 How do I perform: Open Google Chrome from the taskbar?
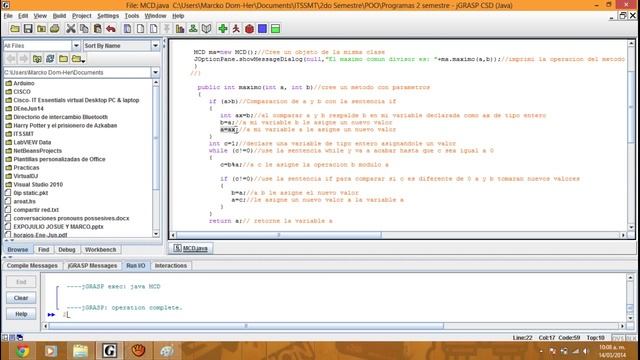tap(22, 351)
